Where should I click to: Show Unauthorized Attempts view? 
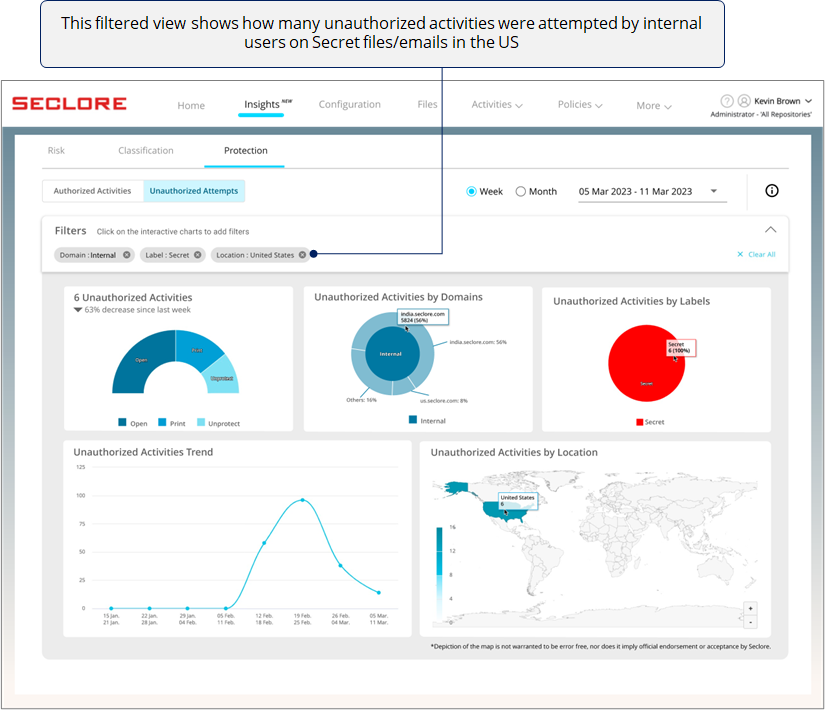194,191
